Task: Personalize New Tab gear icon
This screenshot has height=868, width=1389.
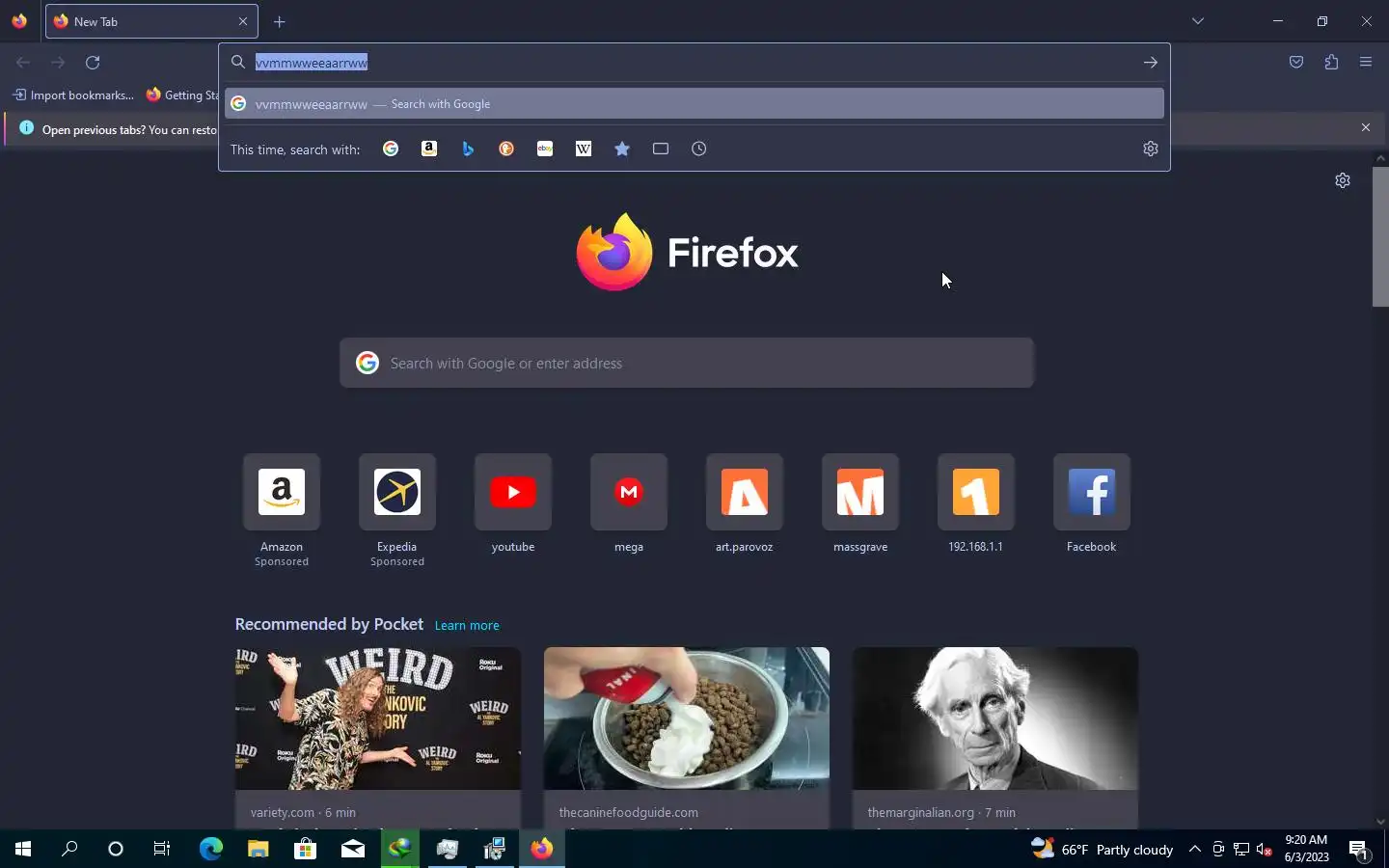Action: [1343, 180]
